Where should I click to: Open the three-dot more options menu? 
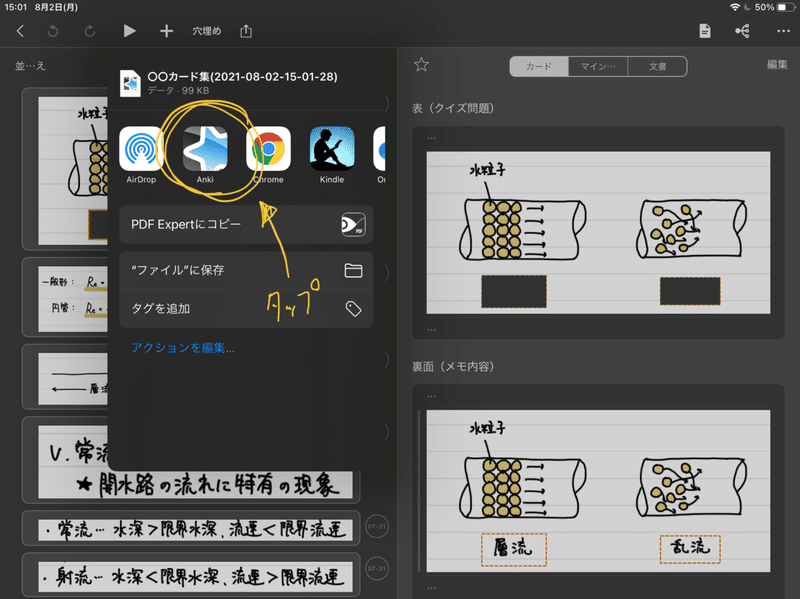(784, 31)
